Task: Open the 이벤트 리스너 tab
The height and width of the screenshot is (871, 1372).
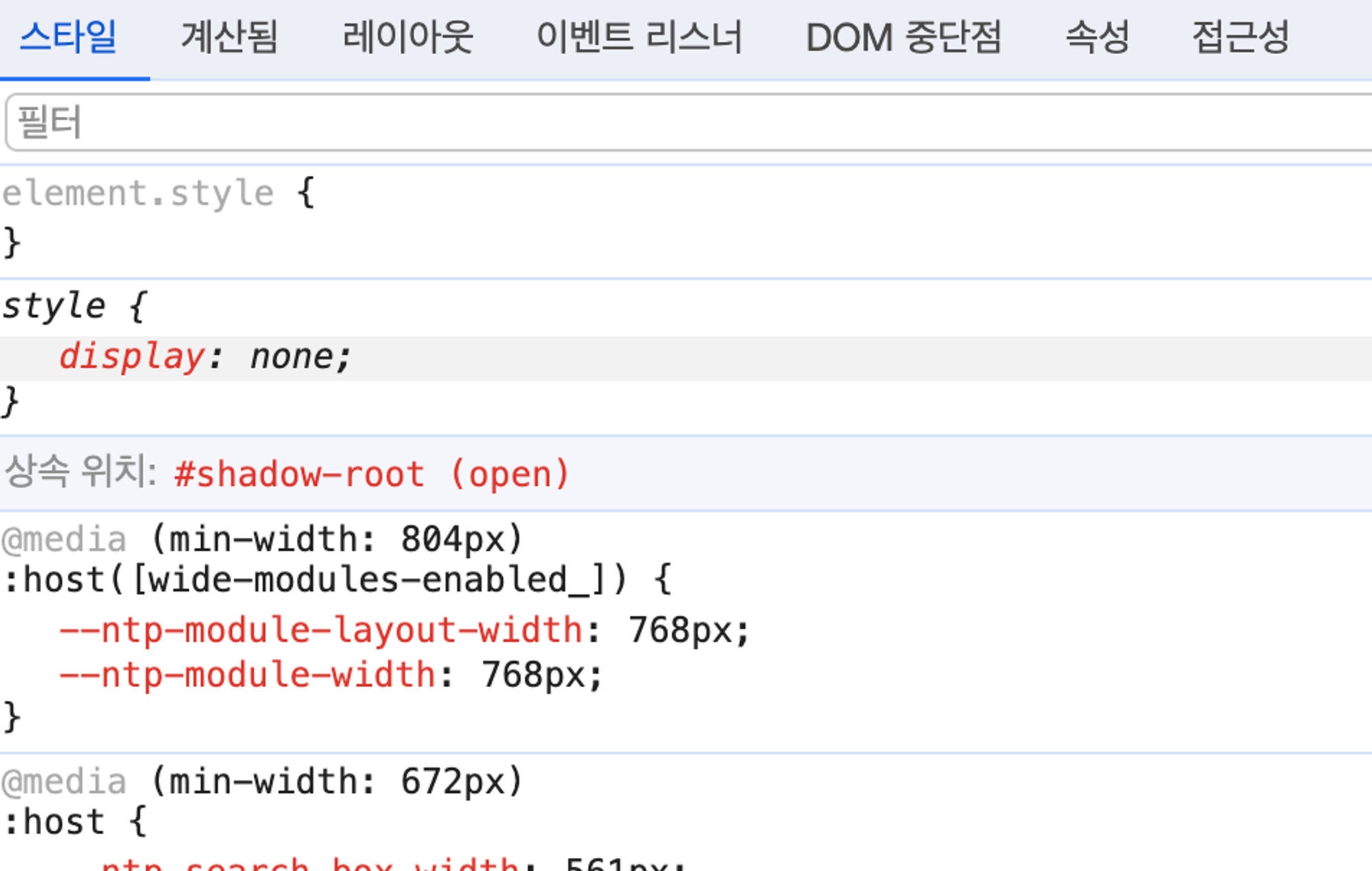Action: tap(639, 37)
